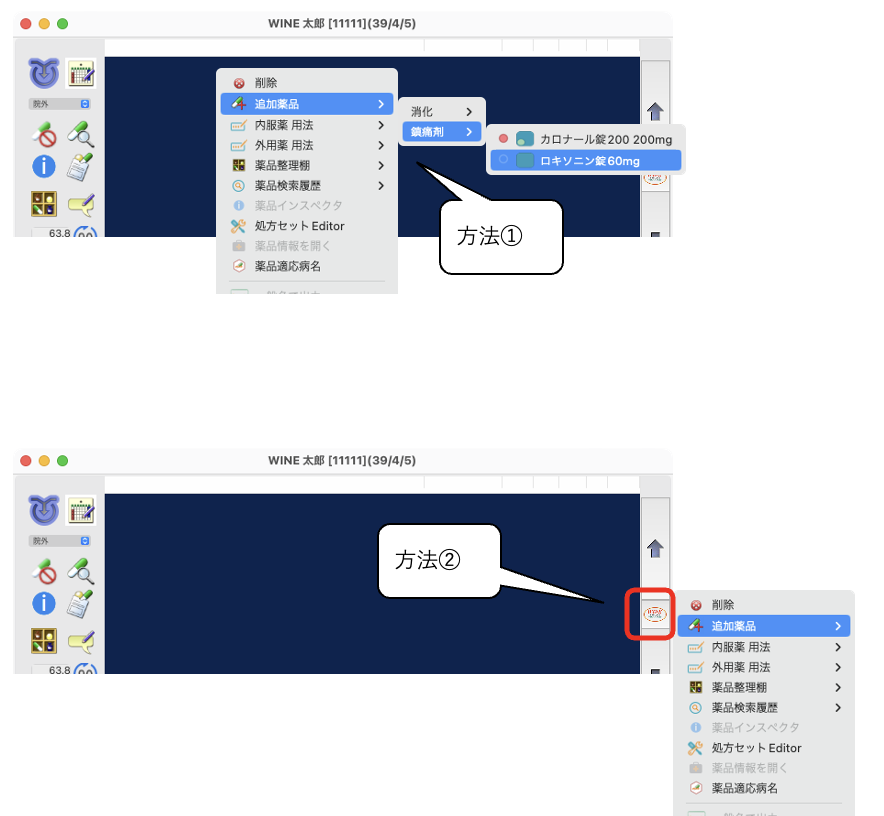Click the comment speech bubble icon
This screenshot has height=816, width=884.
click(82, 204)
